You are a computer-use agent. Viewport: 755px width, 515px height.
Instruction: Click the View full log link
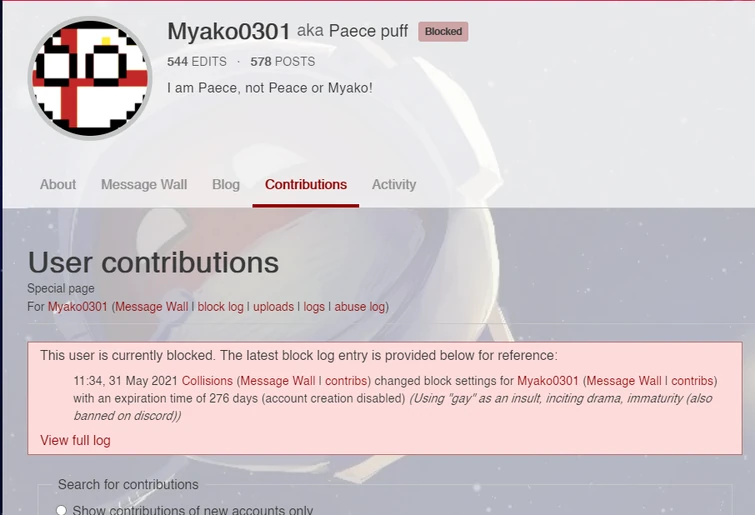pyautogui.click(x=75, y=441)
